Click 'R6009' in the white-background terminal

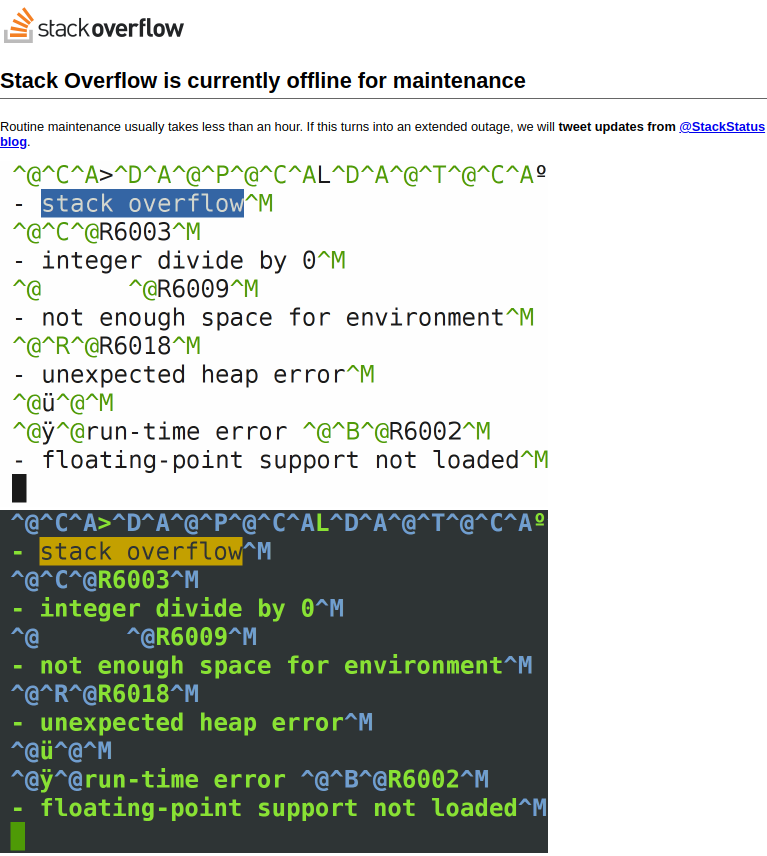coord(193,289)
